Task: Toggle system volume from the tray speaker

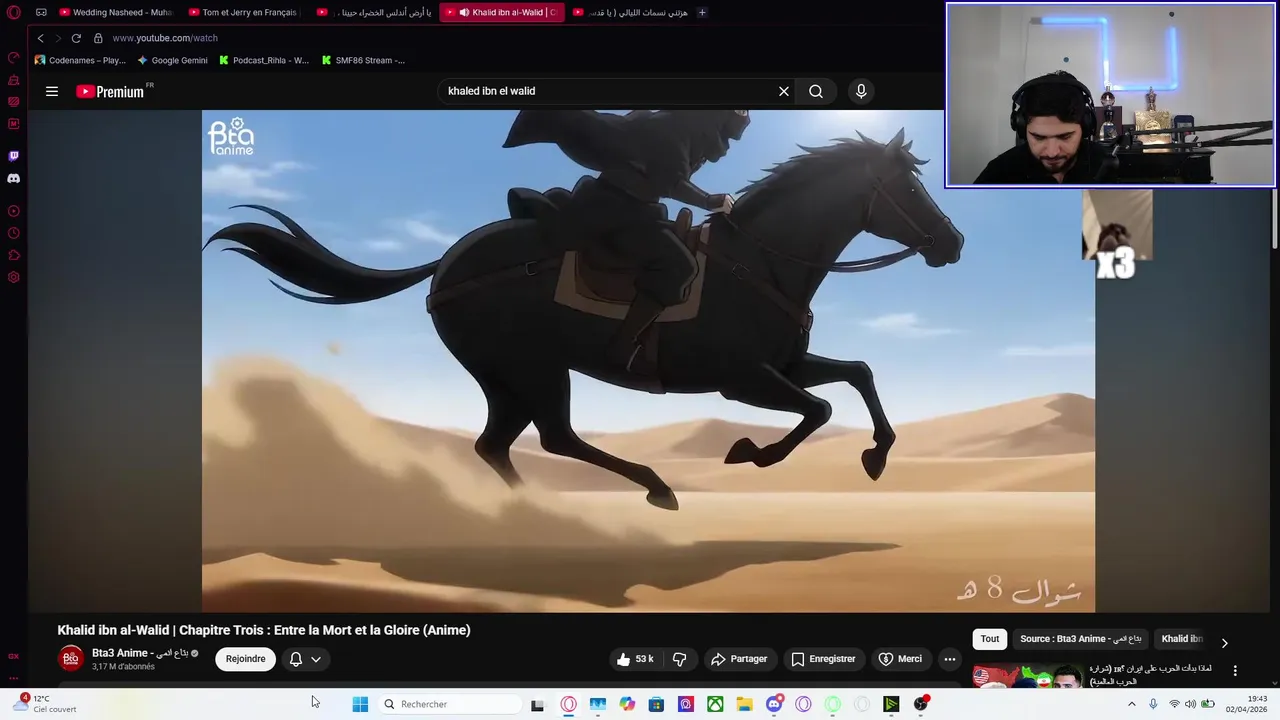Action: click(1190, 704)
